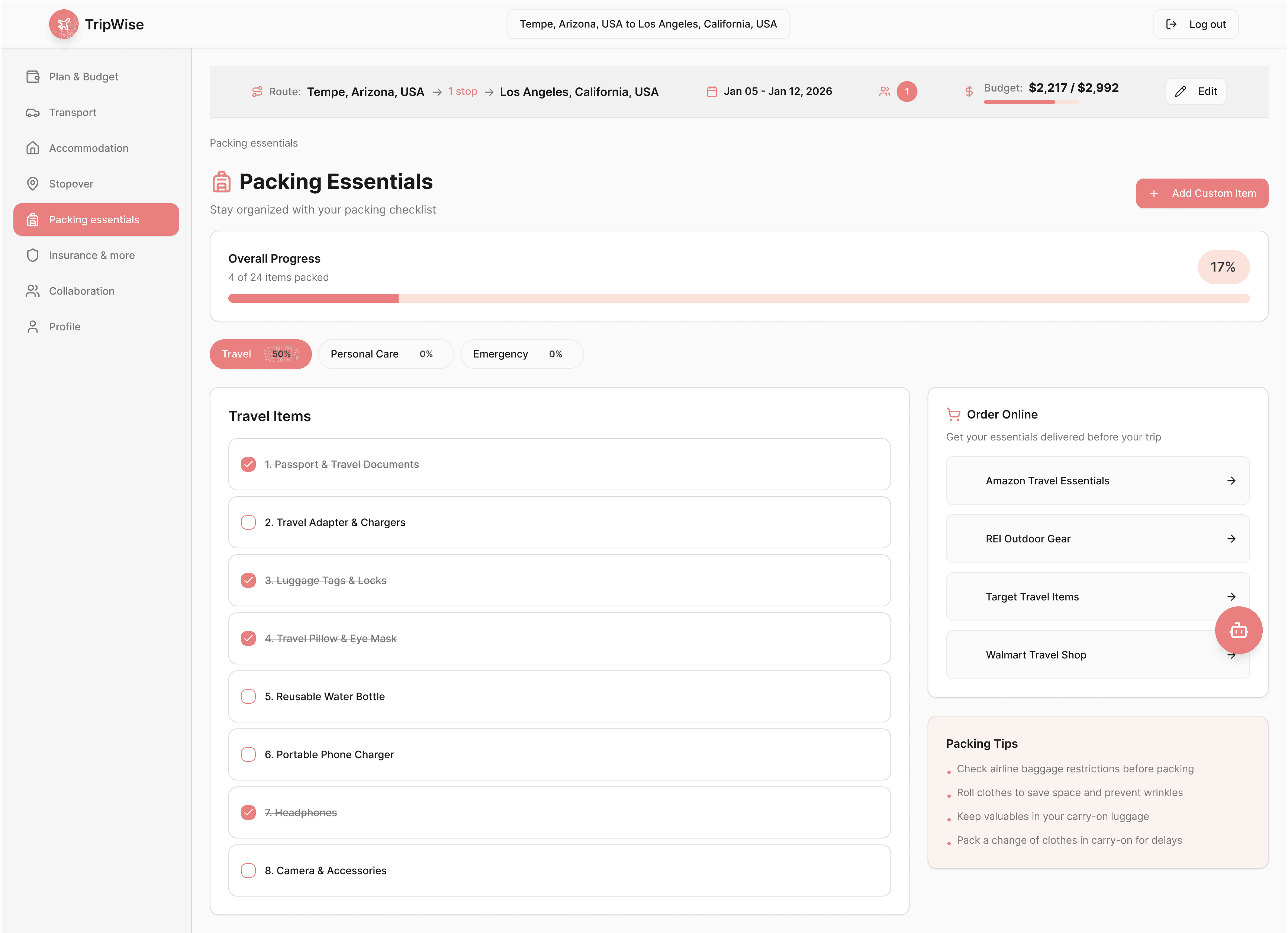Click the travelers count badge icon
The width and height of the screenshot is (1288, 933).
coord(907,92)
